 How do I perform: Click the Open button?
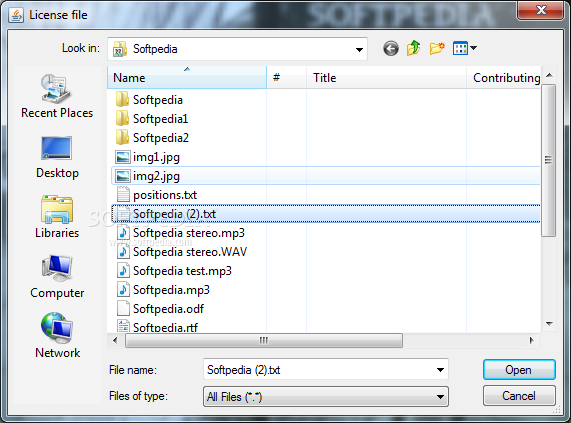[519, 370]
